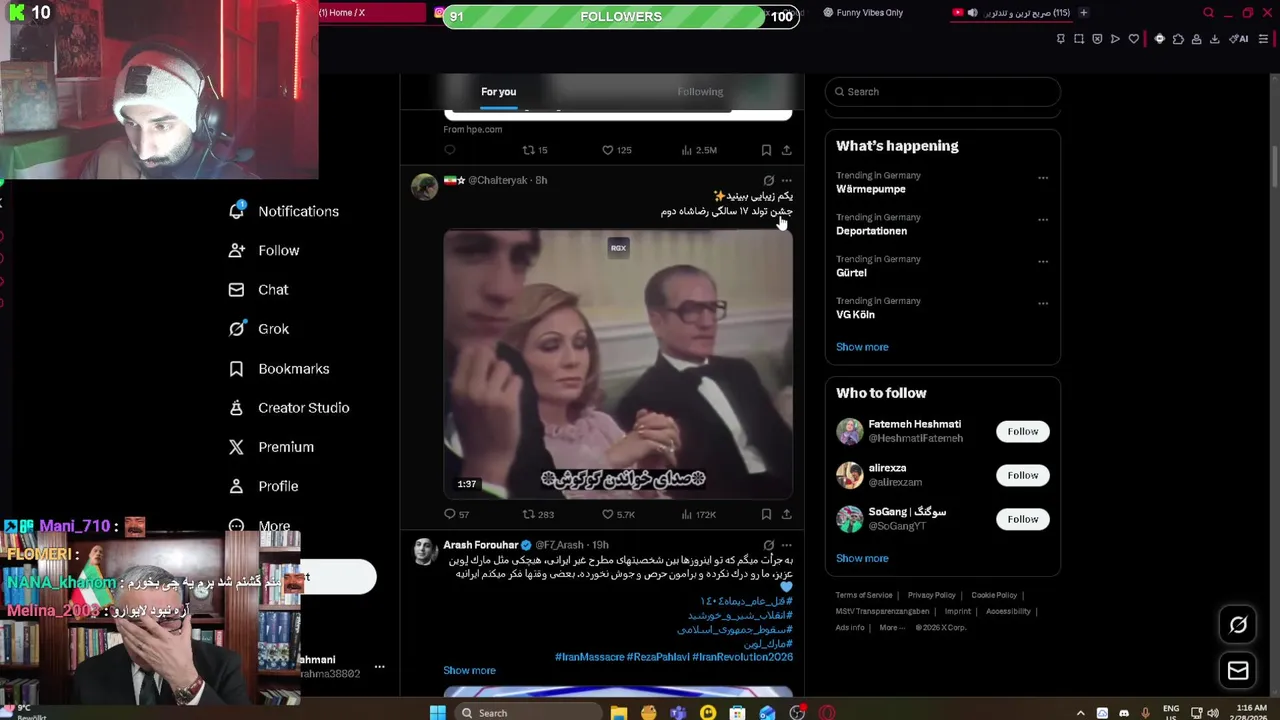1280x720 pixels.
Task: Open options for VG Köln trend
Action: tap(1043, 304)
